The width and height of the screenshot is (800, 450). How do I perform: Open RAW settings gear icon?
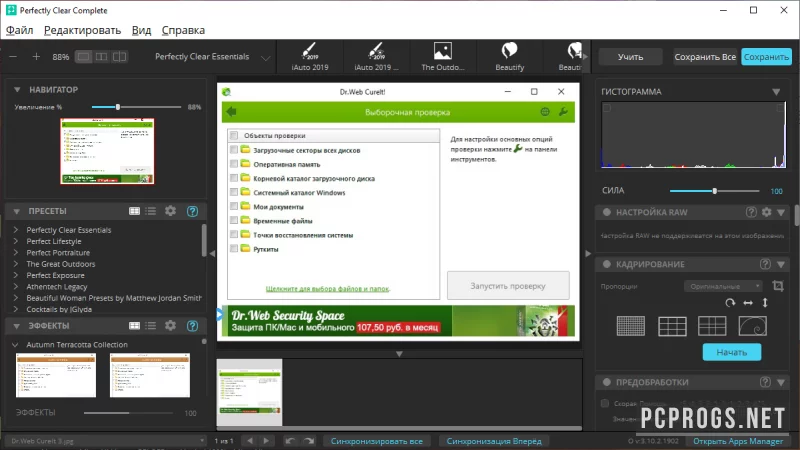[766, 212]
